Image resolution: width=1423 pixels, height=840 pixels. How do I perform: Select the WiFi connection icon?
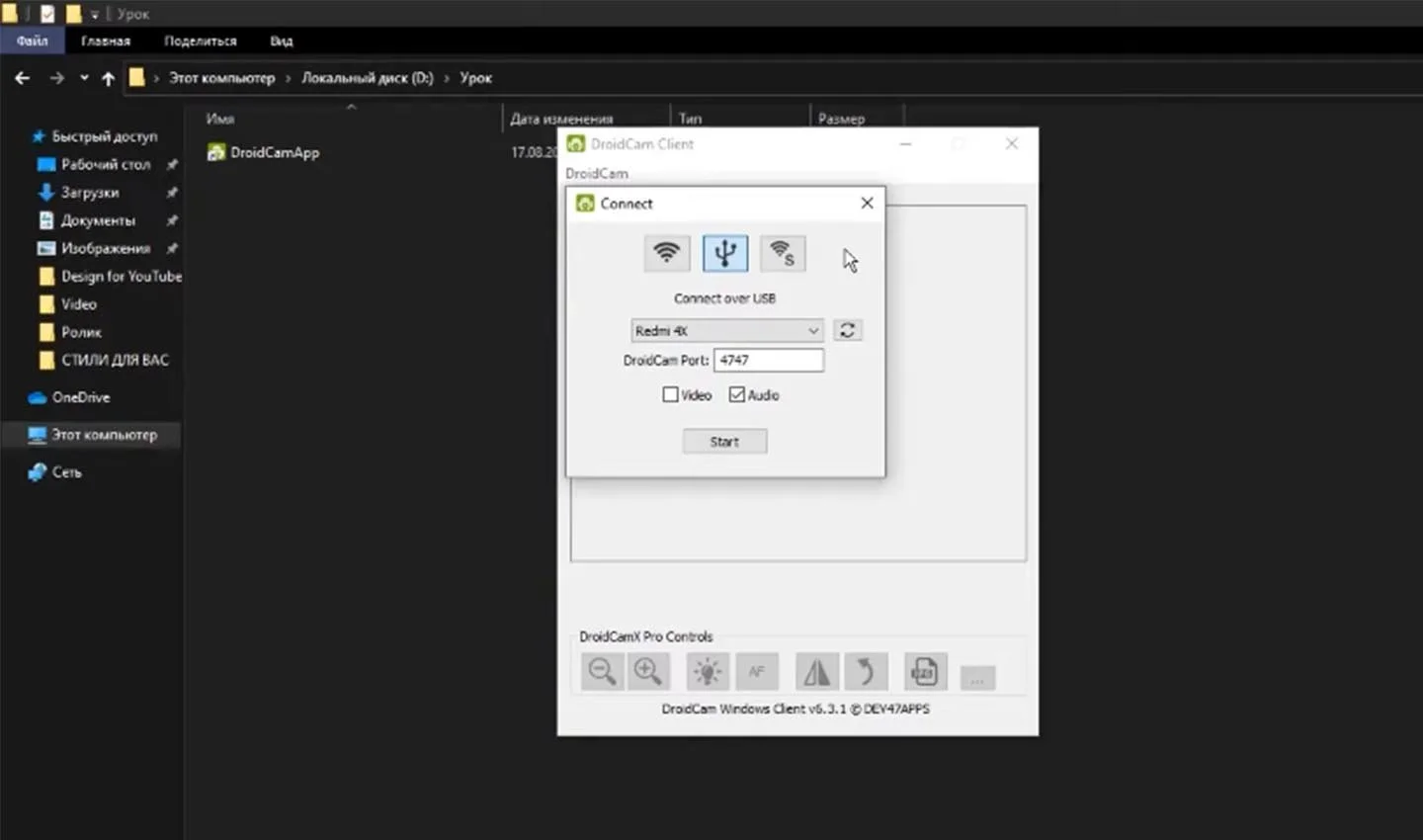pyautogui.click(x=667, y=253)
